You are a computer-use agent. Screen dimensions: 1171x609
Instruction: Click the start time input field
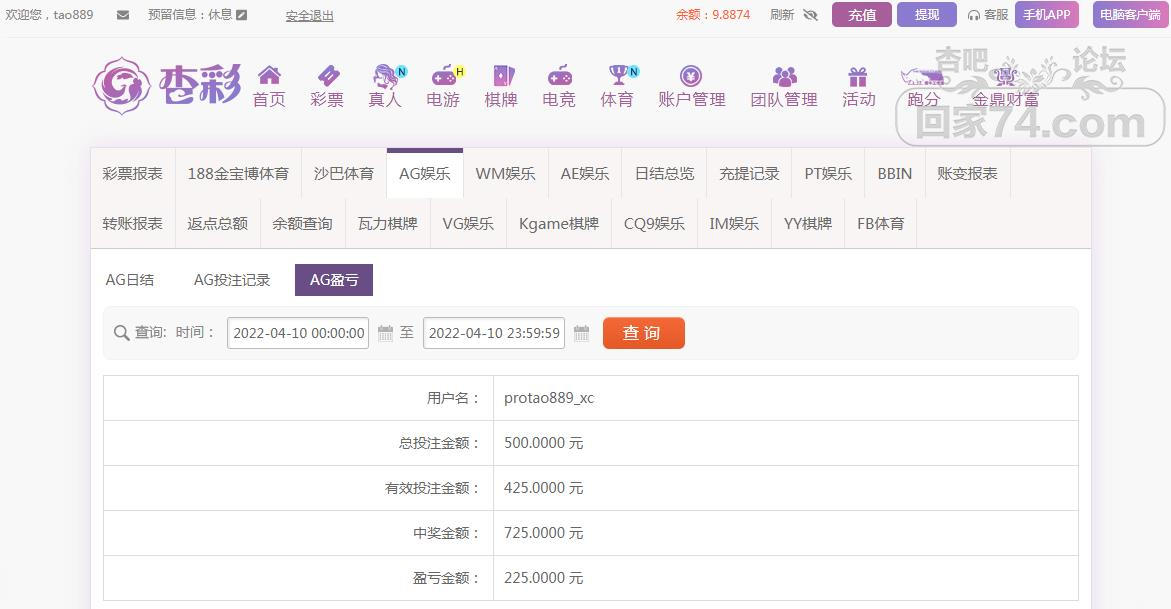click(x=298, y=333)
